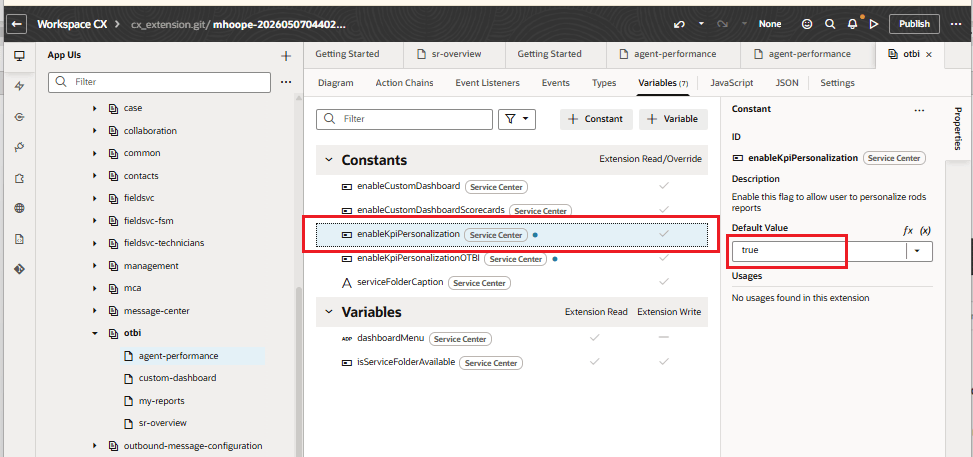Open the sr-overview editor tab
Viewport: 973px width, 457px height.
pos(454,55)
